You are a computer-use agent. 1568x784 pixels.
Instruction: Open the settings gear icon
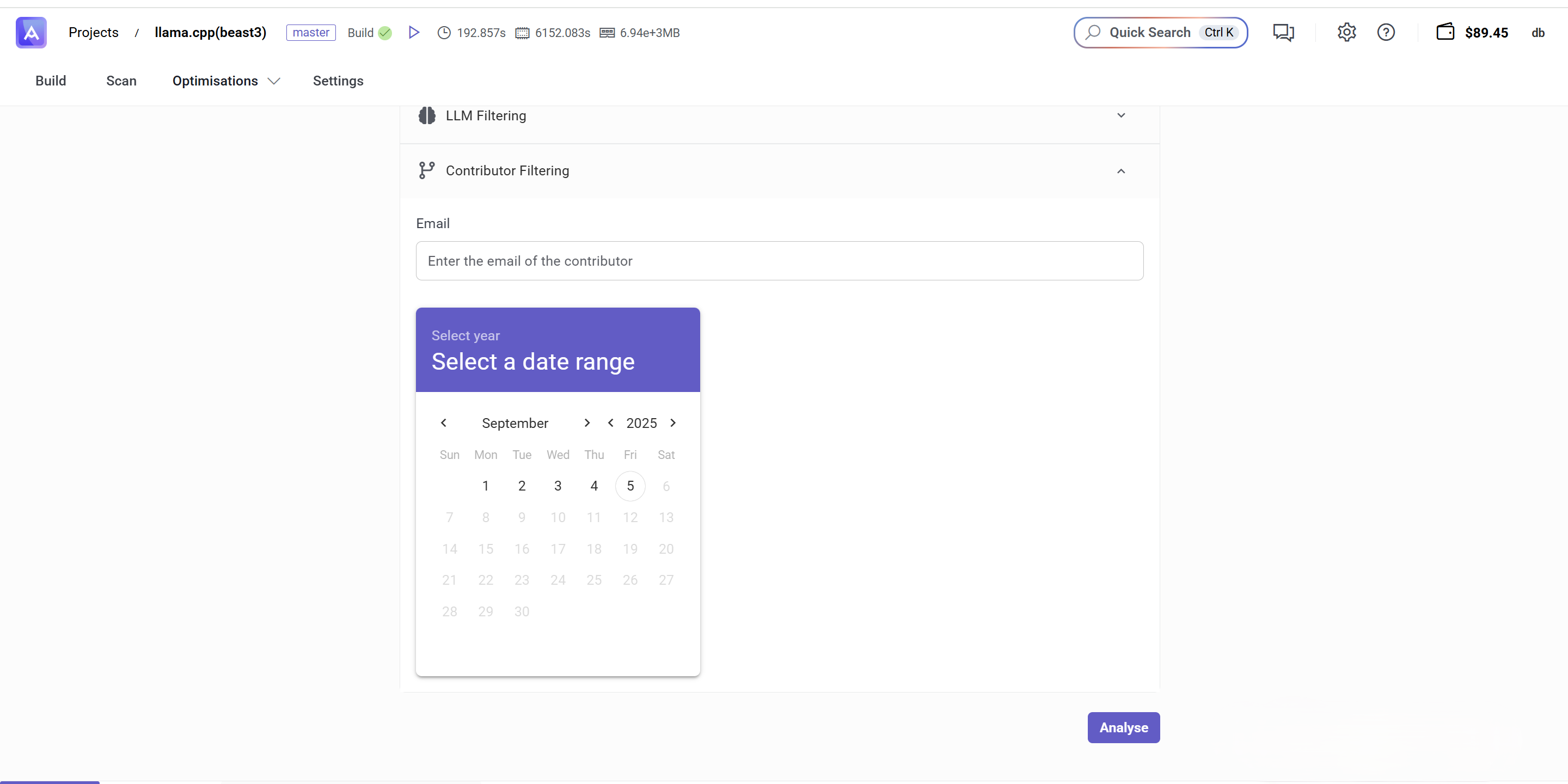click(1346, 32)
